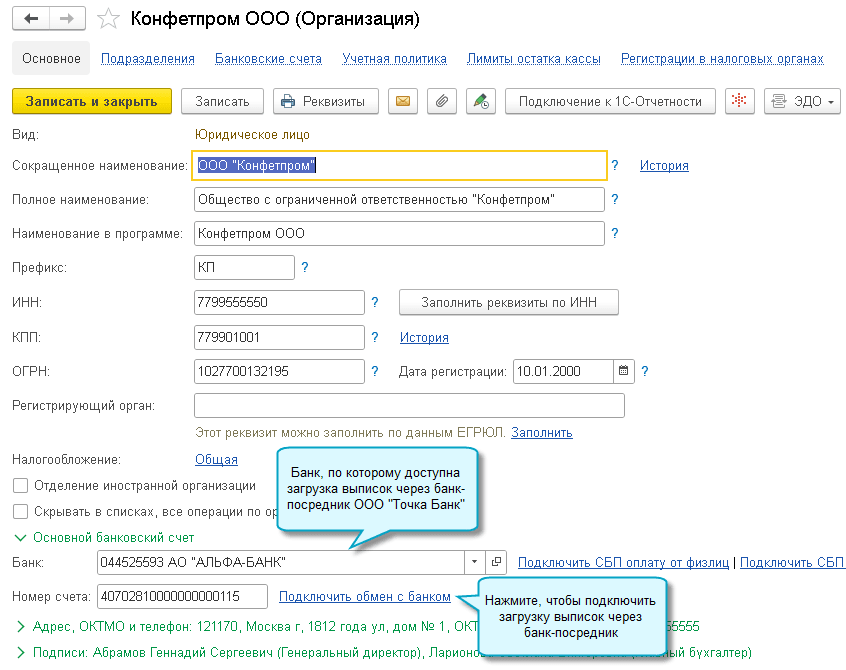Click Подключение к 1С-Отчетности button
846x670 pixels.
(x=610, y=101)
